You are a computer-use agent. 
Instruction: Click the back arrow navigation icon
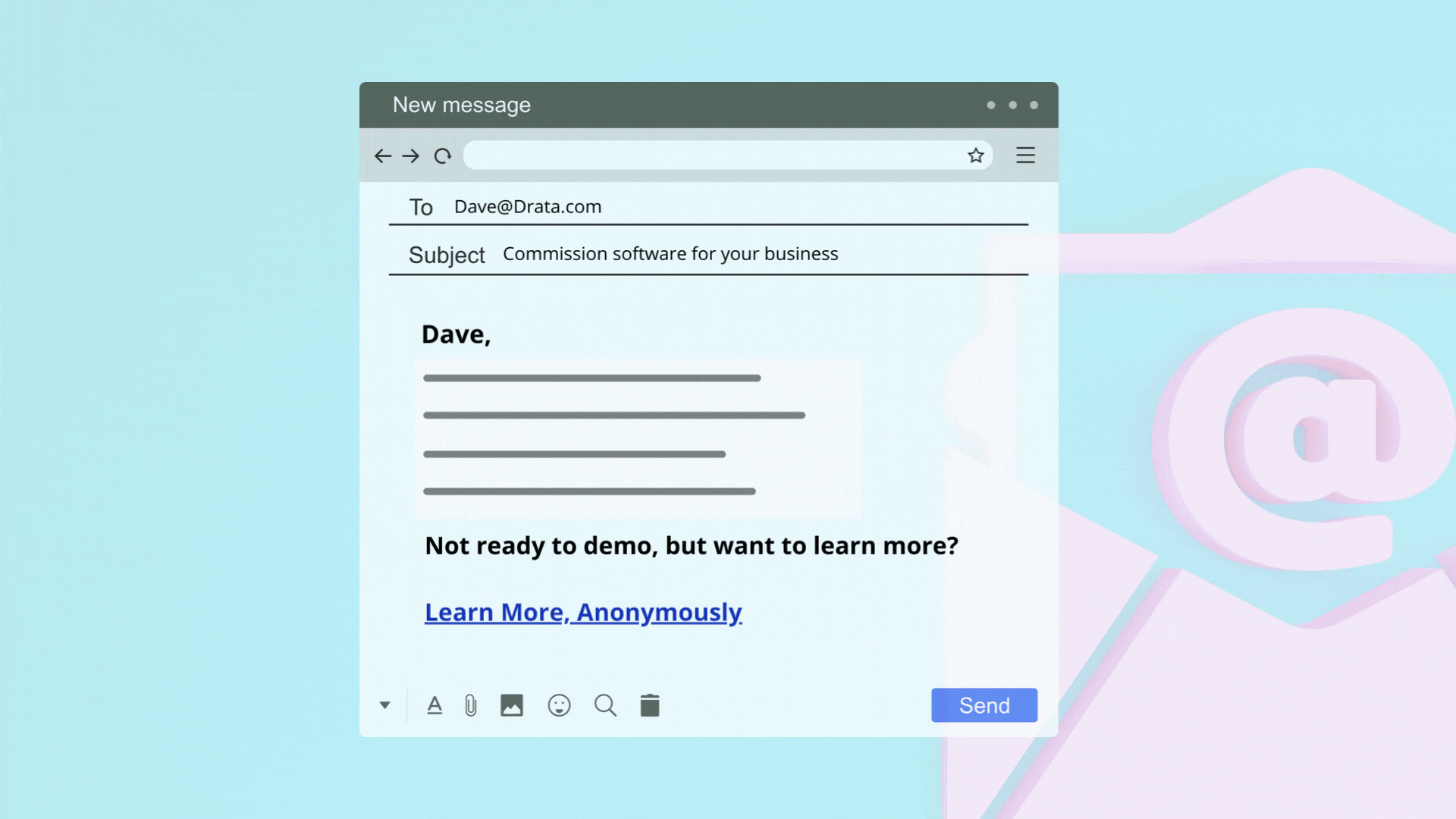pos(383,156)
